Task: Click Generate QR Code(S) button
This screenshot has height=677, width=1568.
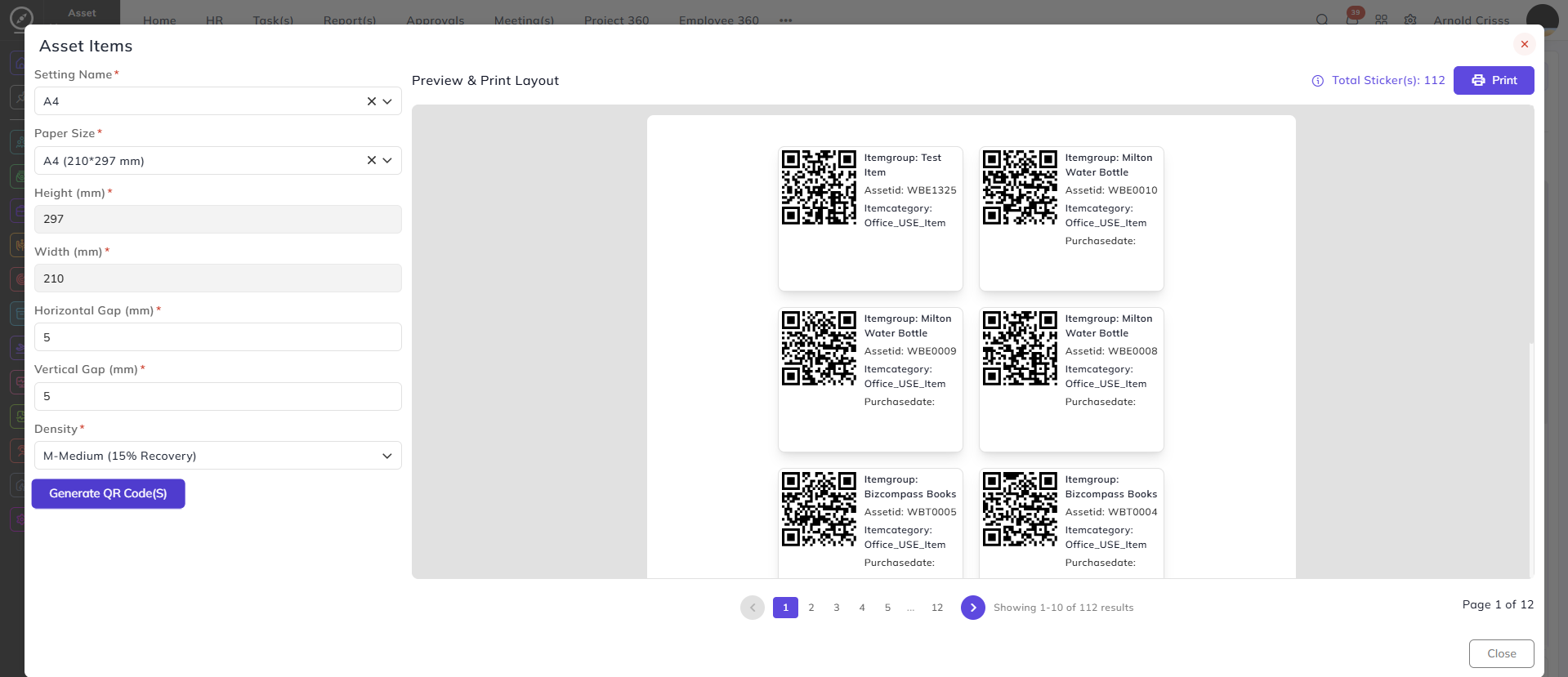Action: (x=108, y=493)
